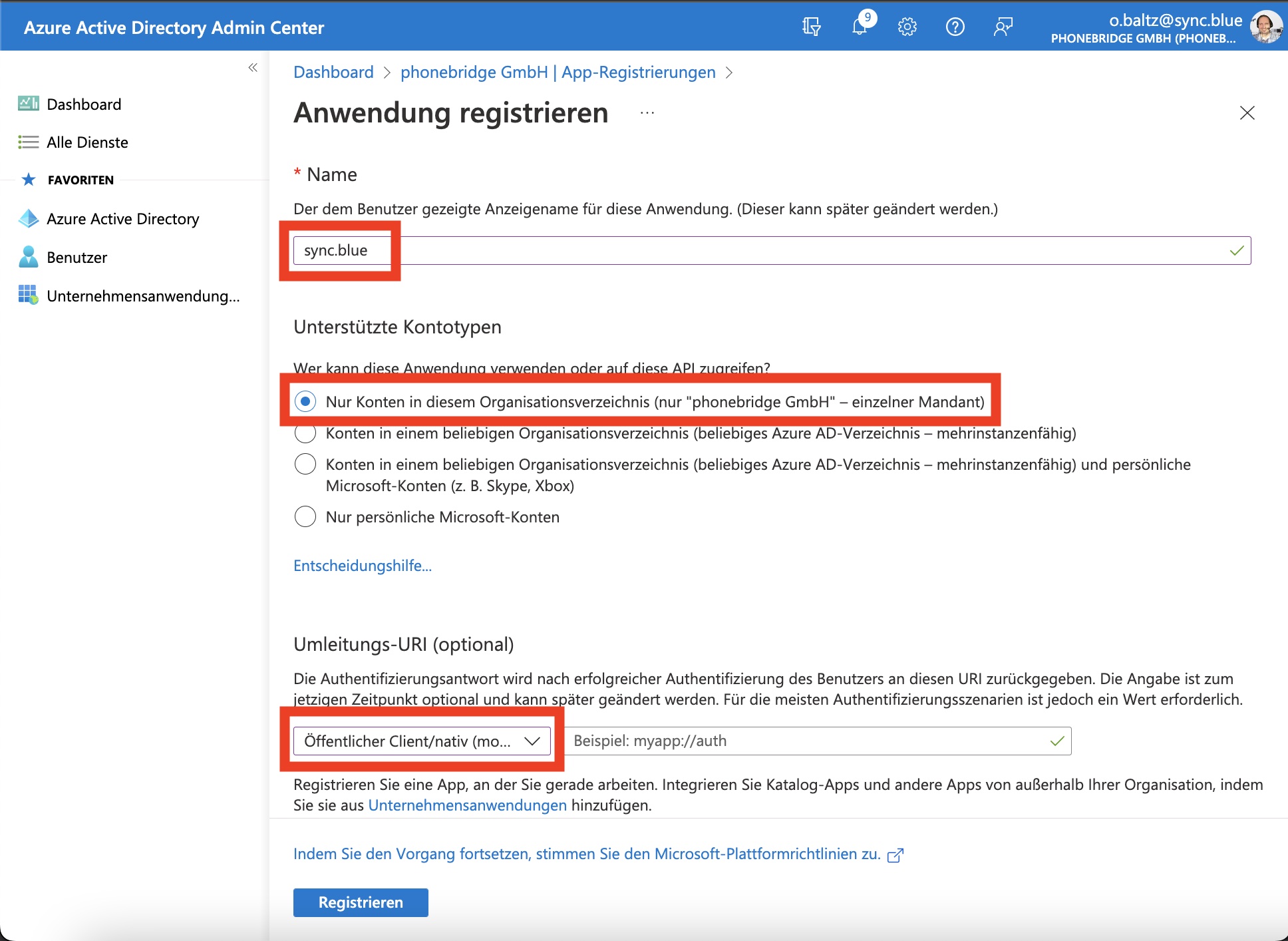Viewport: 1288px width, 941px height.
Task: Select single tenant account type radio button
Action: [305, 401]
